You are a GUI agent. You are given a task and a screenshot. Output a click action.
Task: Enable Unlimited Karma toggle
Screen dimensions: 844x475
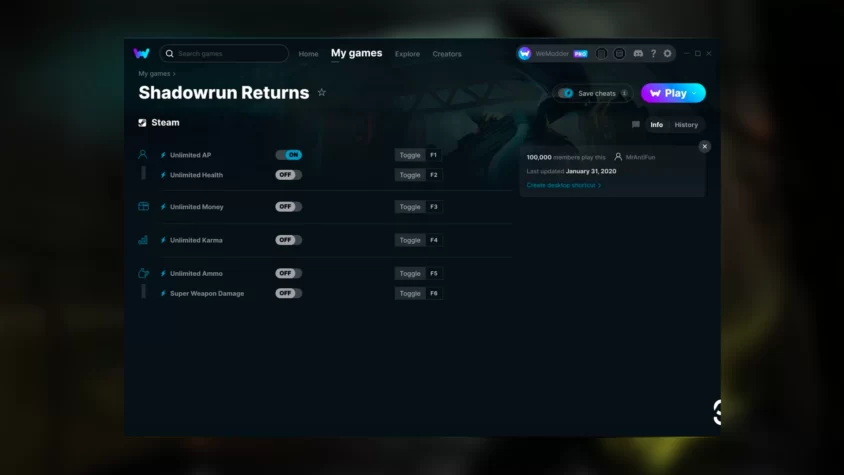click(289, 240)
